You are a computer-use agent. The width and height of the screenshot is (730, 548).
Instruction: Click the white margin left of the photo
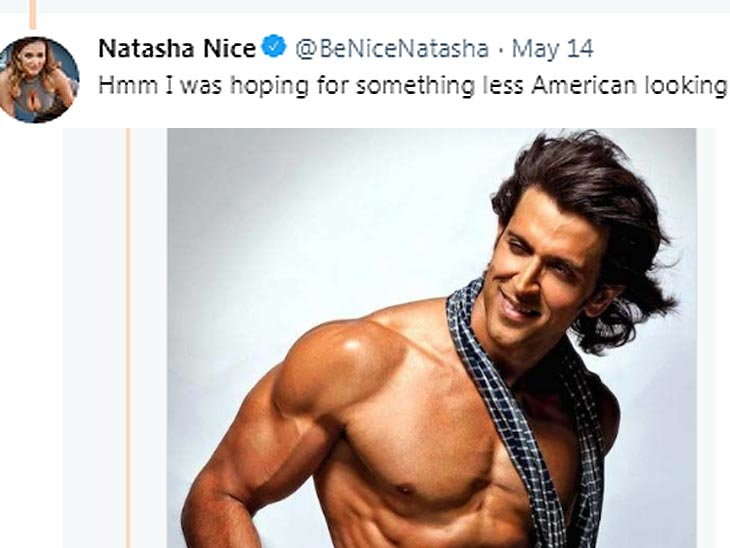[95, 338]
